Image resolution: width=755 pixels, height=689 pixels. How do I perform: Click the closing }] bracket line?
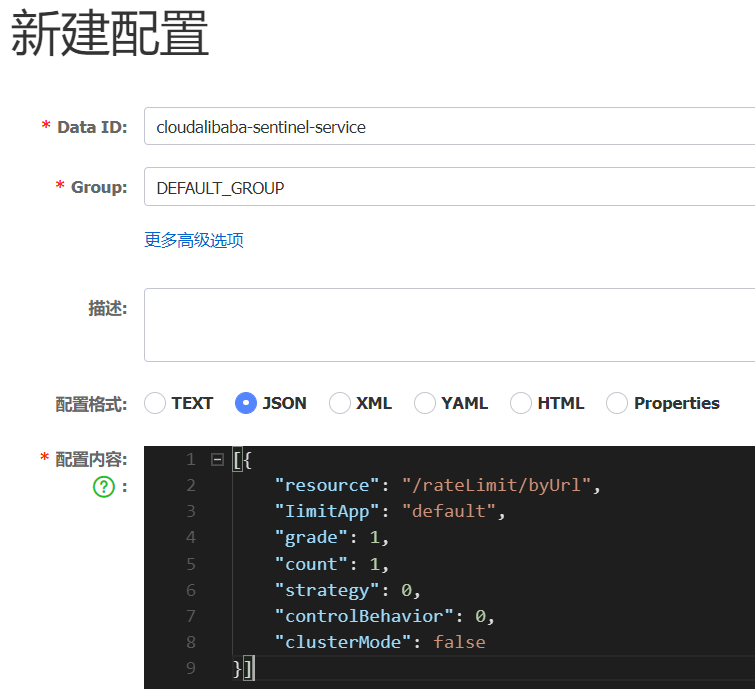(x=243, y=668)
